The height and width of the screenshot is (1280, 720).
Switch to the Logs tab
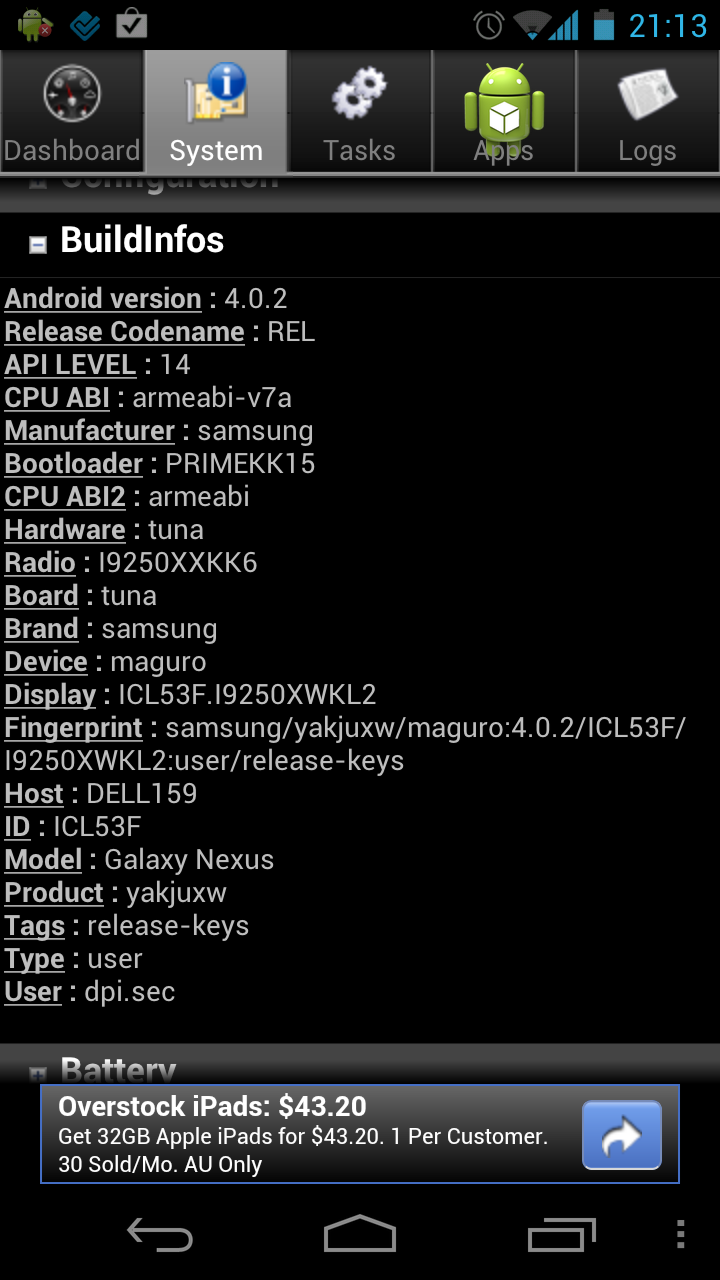pos(648,111)
